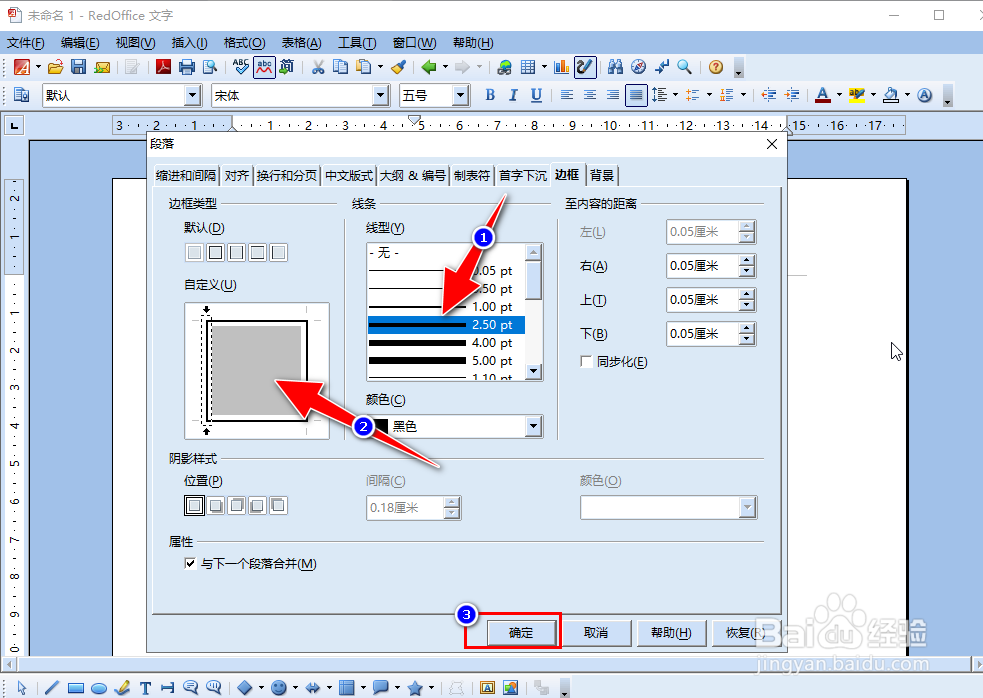
Task: Click the Help question mark icon
Action: (x=716, y=67)
